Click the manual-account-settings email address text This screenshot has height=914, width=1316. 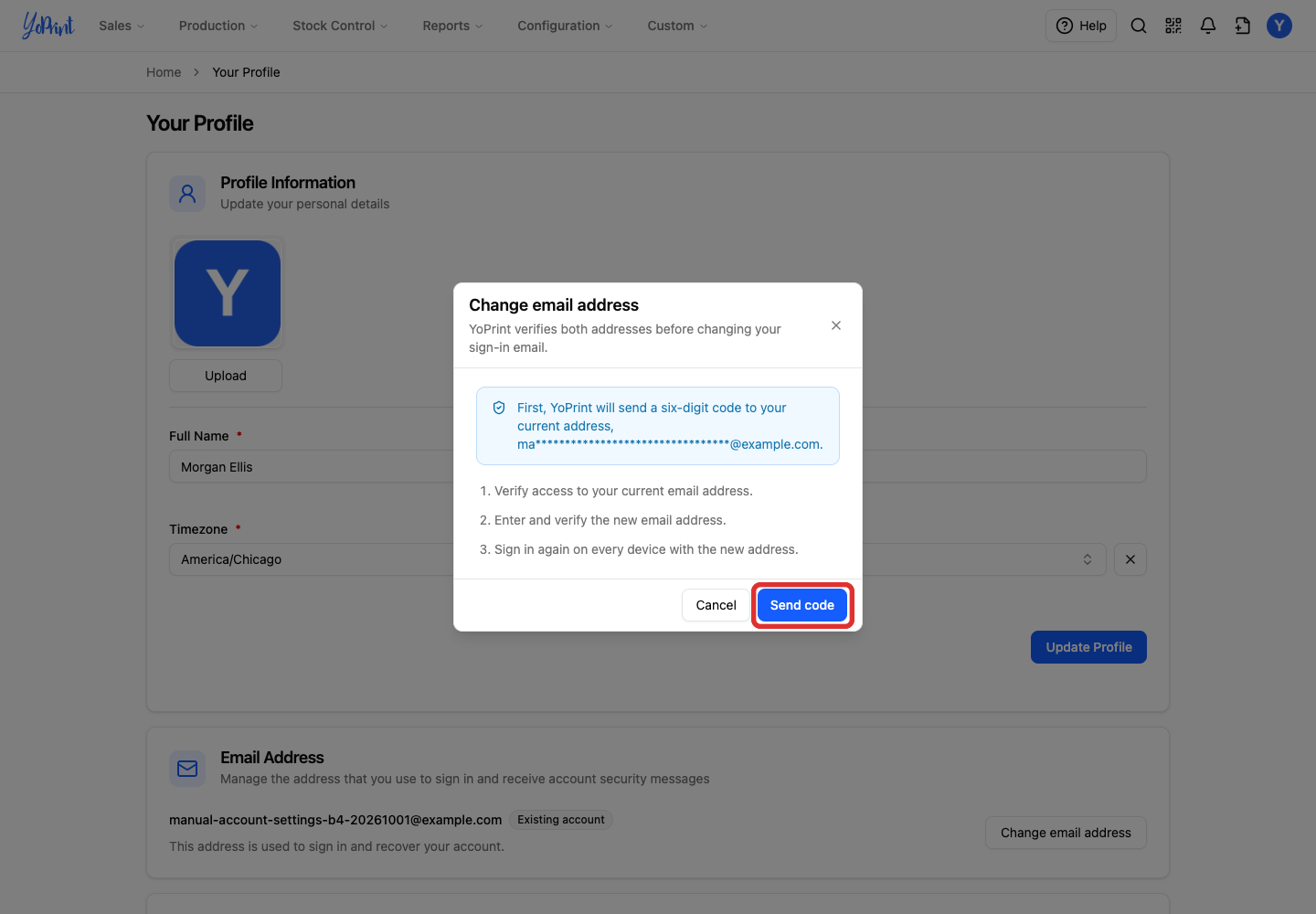[335, 820]
